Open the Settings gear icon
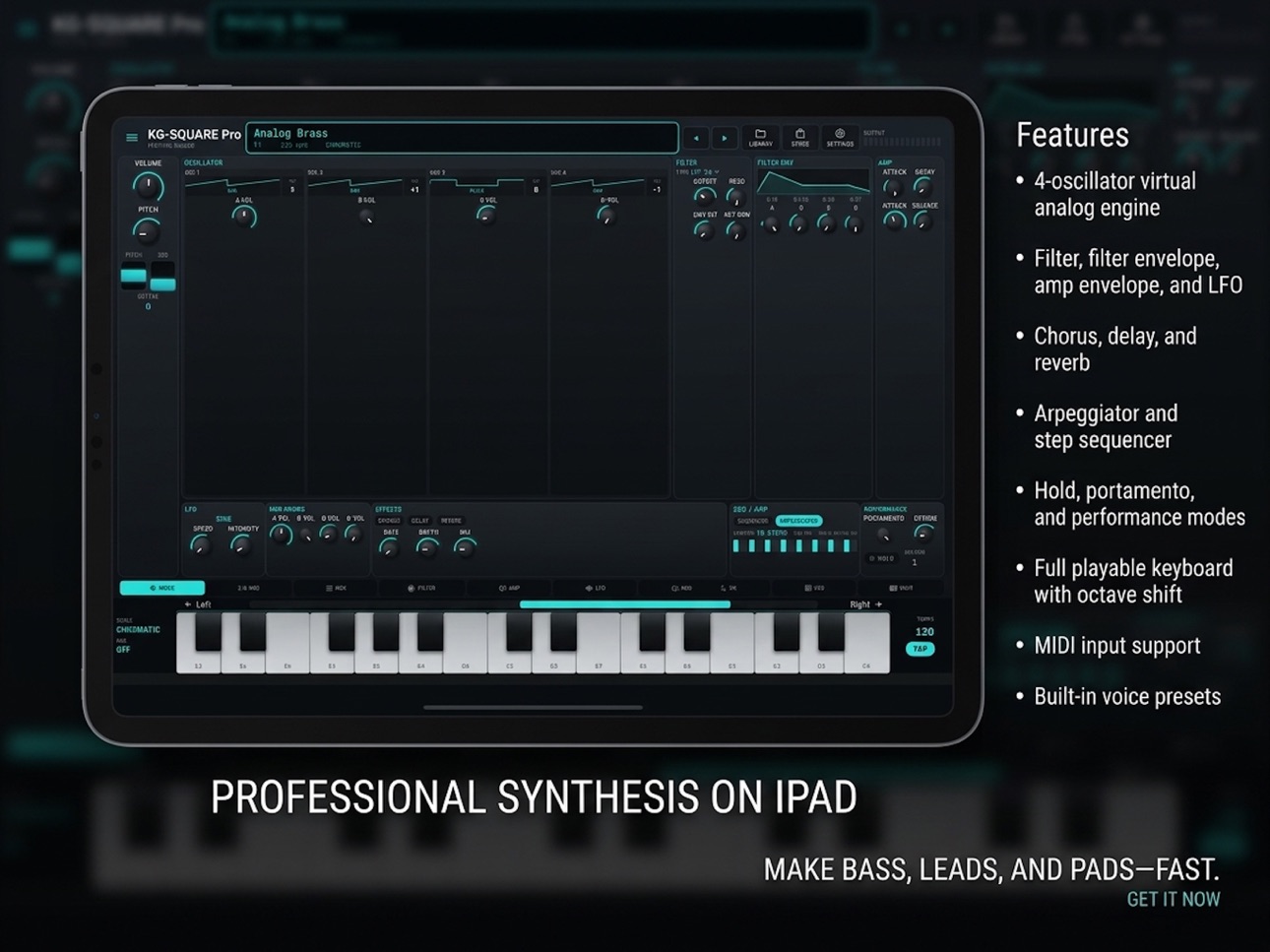This screenshot has height=952, width=1270. tap(840, 137)
